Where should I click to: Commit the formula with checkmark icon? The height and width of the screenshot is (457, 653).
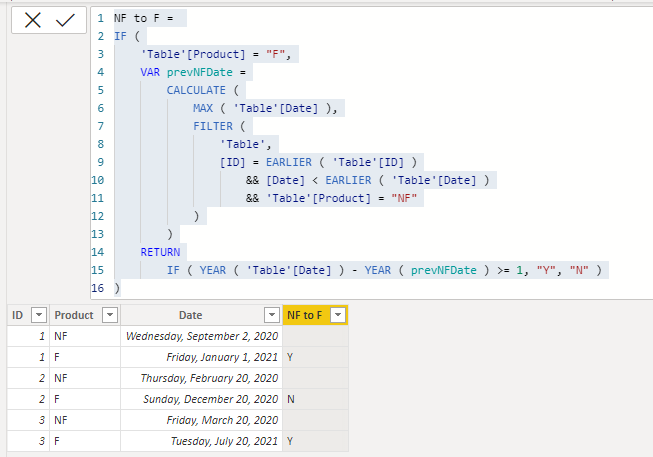point(65,20)
